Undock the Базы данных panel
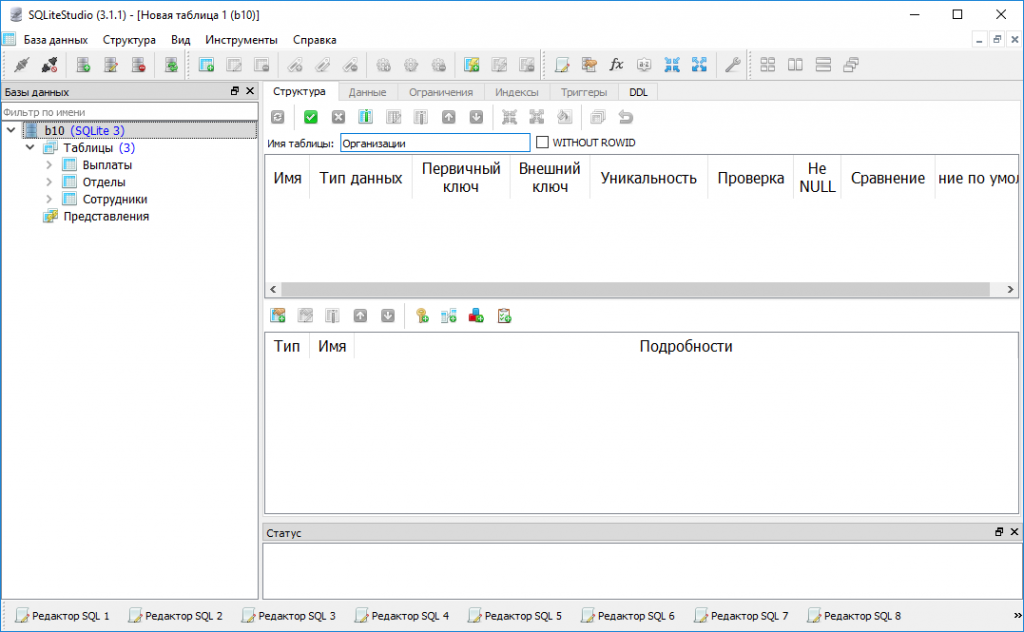This screenshot has height=632, width=1024. pos(234,91)
